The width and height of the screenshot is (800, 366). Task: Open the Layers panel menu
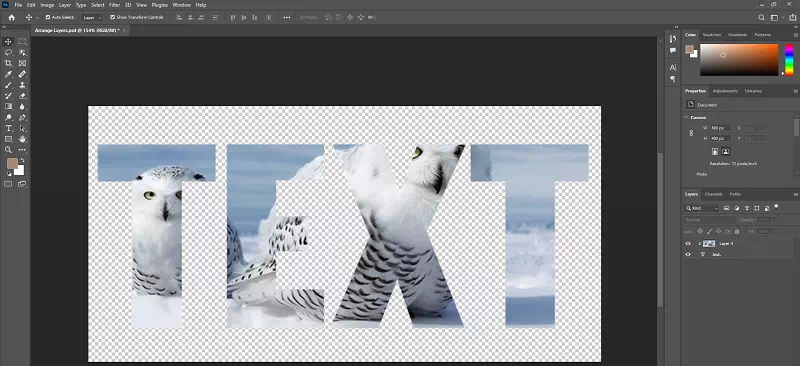click(x=795, y=194)
